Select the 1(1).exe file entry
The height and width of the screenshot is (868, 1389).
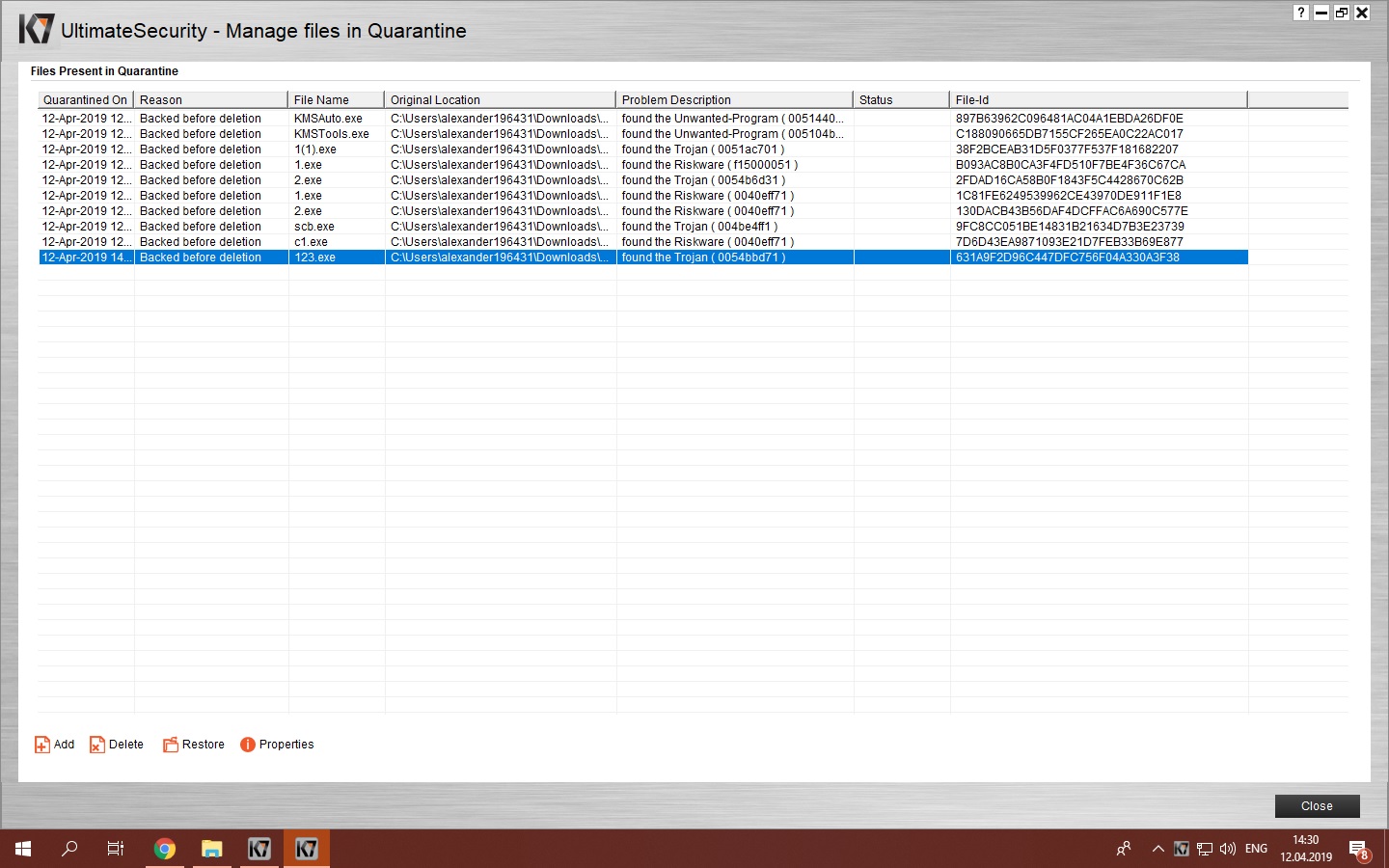(315, 149)
